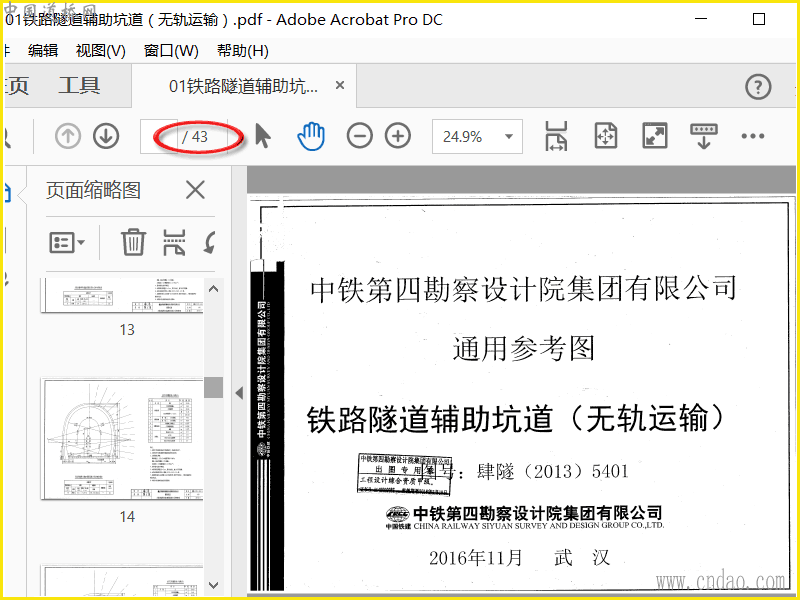This screenshot has height=600, width=800.
Task: Activate the arrow selection tool
Action: [263, 136]
